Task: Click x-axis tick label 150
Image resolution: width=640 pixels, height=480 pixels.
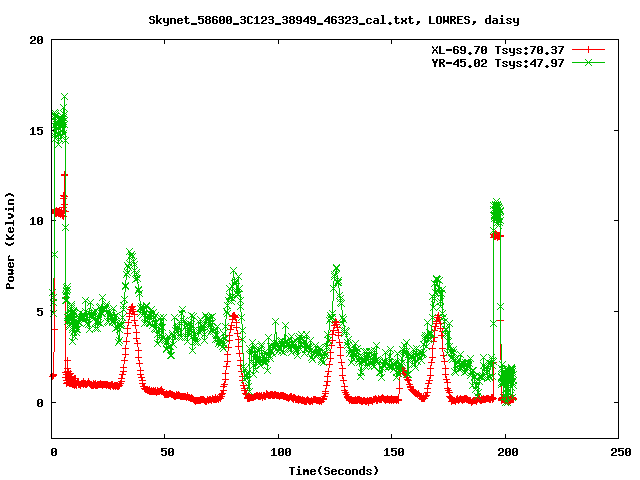Action: [x=394, y=452]
